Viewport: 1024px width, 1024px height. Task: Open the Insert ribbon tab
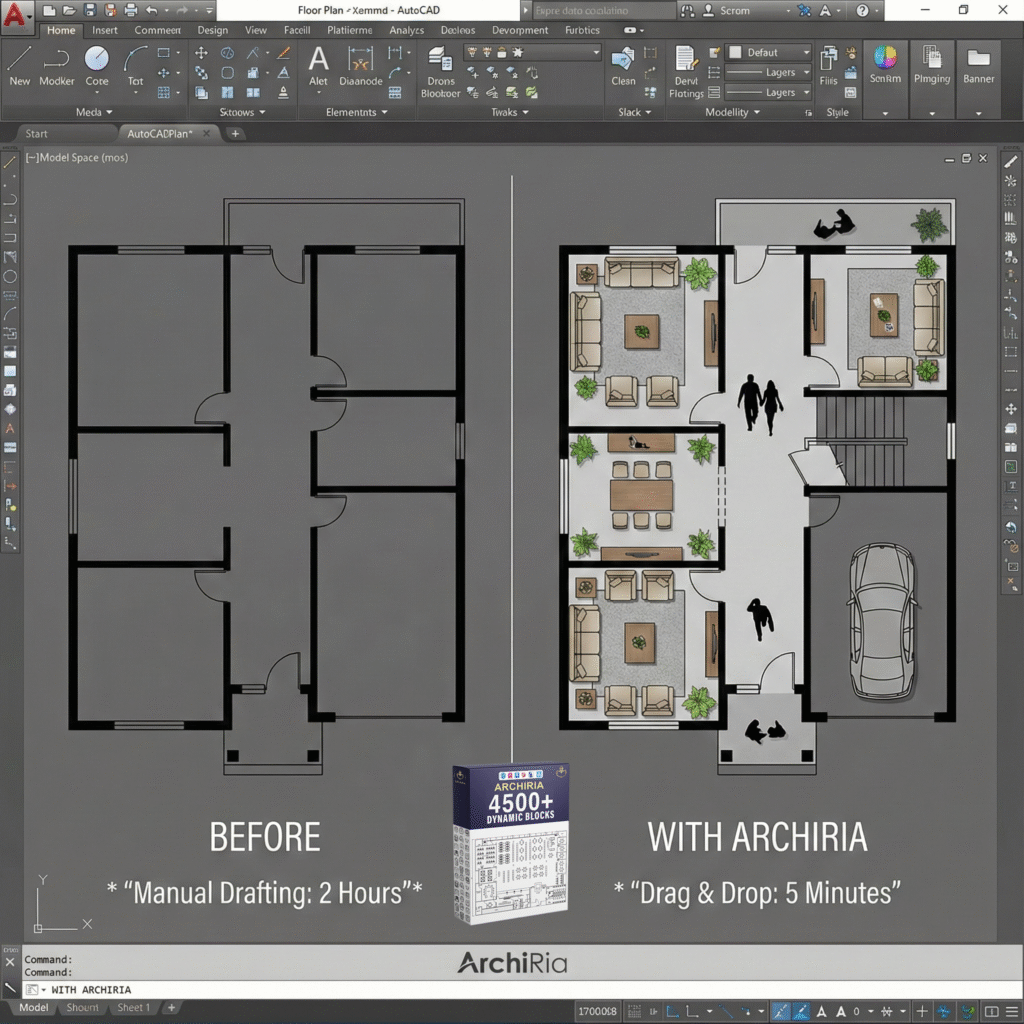point(105,30)
